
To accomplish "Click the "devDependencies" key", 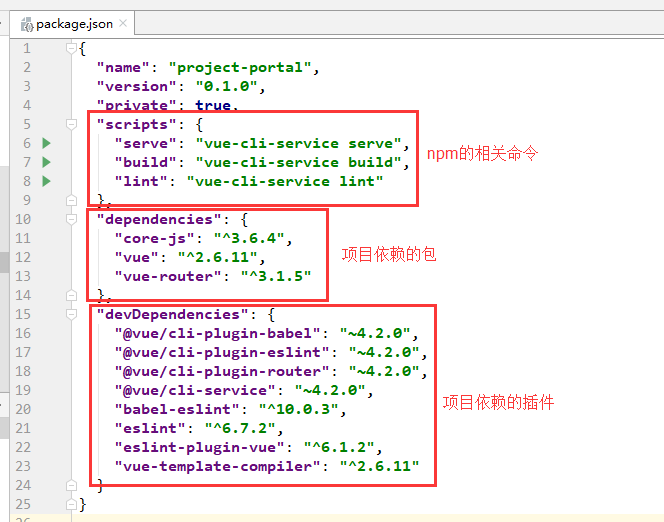I will pyautogui.click(x=172, y=315).
